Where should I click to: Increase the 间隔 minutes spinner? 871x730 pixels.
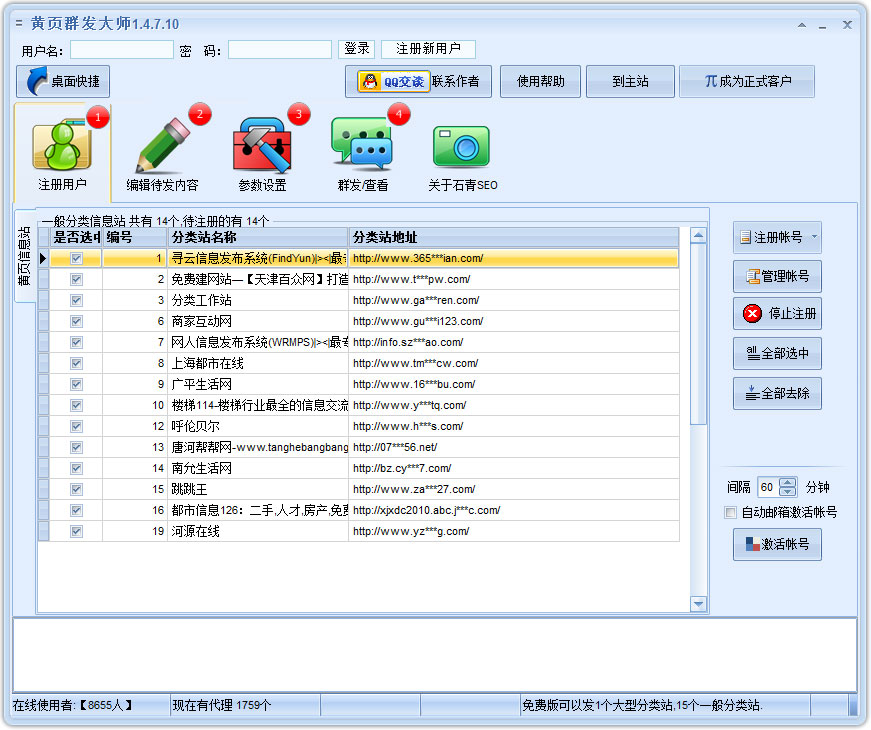point(788,483)
